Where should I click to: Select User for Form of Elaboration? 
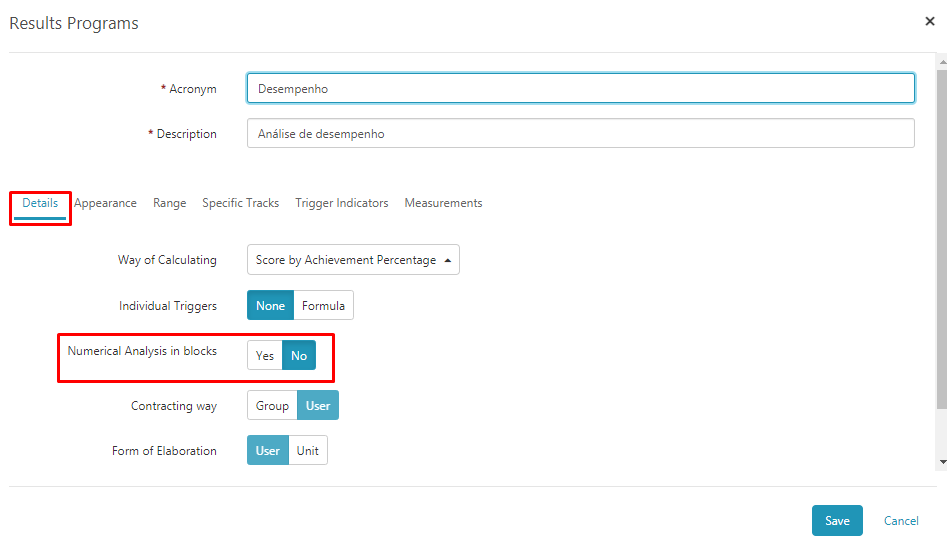pyautogui.click(x=268, y=451)
